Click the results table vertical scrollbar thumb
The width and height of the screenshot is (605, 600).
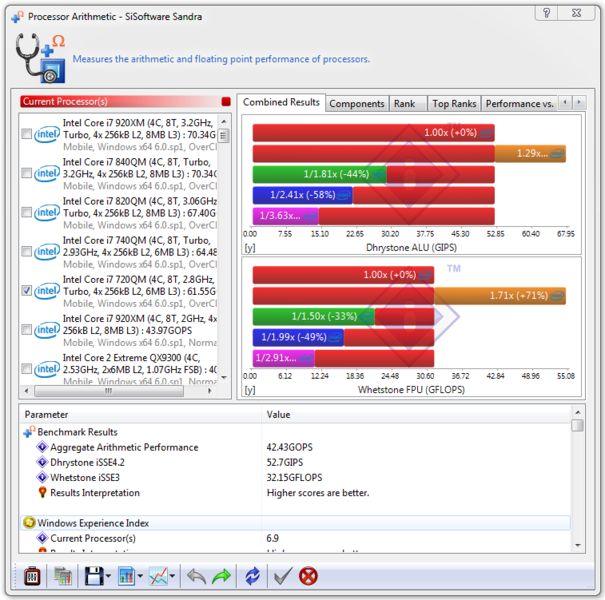[x=578, y=425]
